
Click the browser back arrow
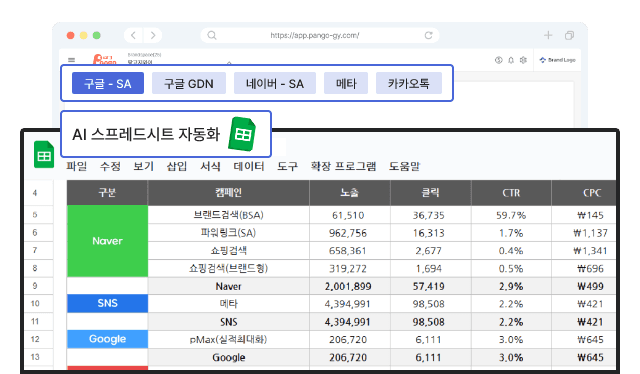(x=133, y=36)
